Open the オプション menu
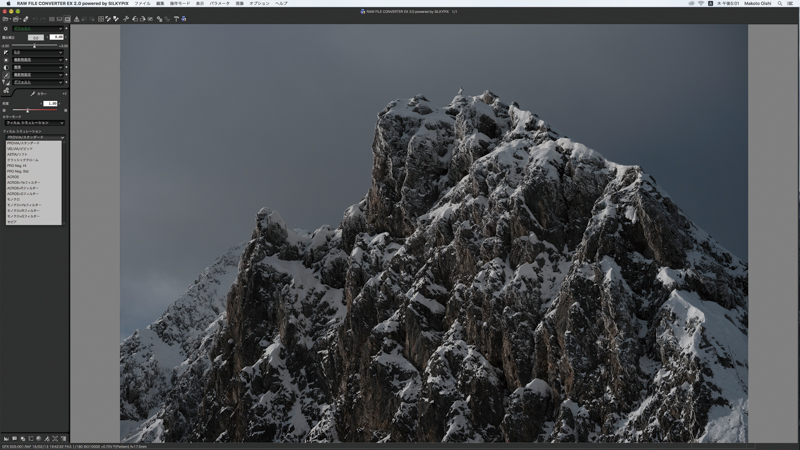This screenshot has width=800, height=450. point(259,3)
